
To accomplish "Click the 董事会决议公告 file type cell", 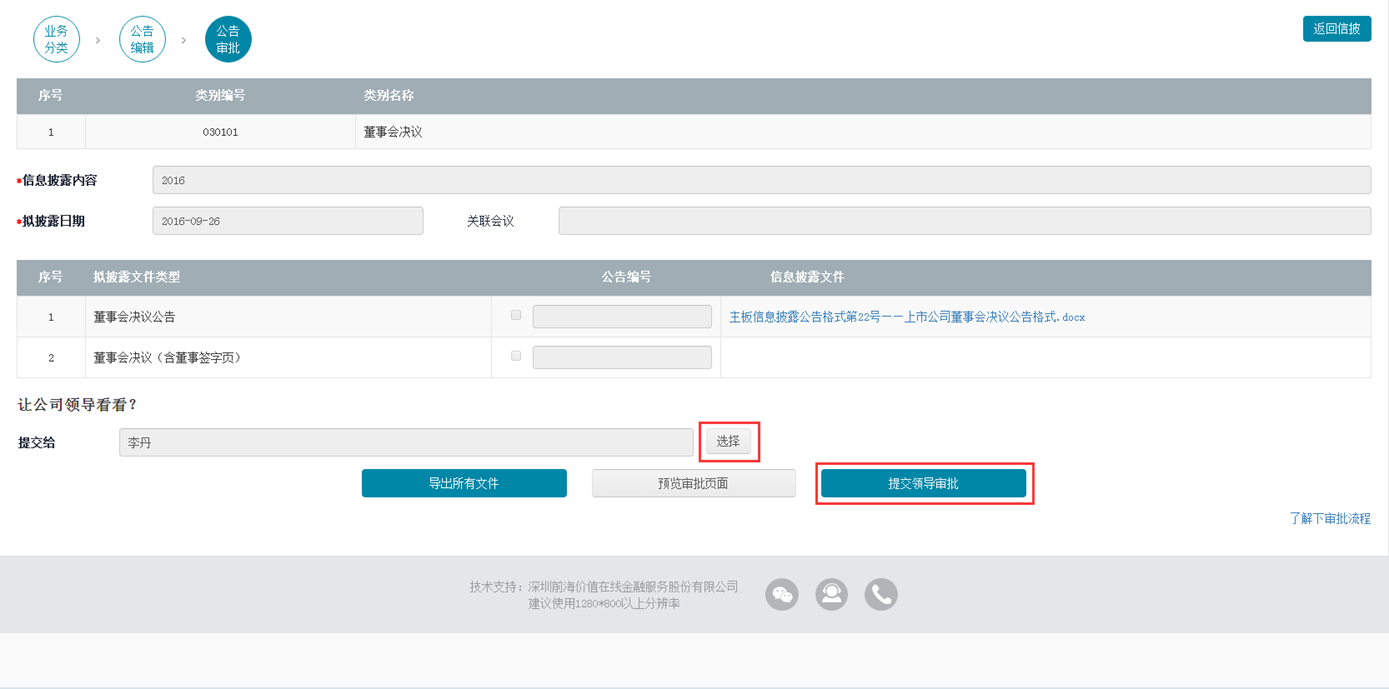I will pyautogui.click(x=288, y=317).
